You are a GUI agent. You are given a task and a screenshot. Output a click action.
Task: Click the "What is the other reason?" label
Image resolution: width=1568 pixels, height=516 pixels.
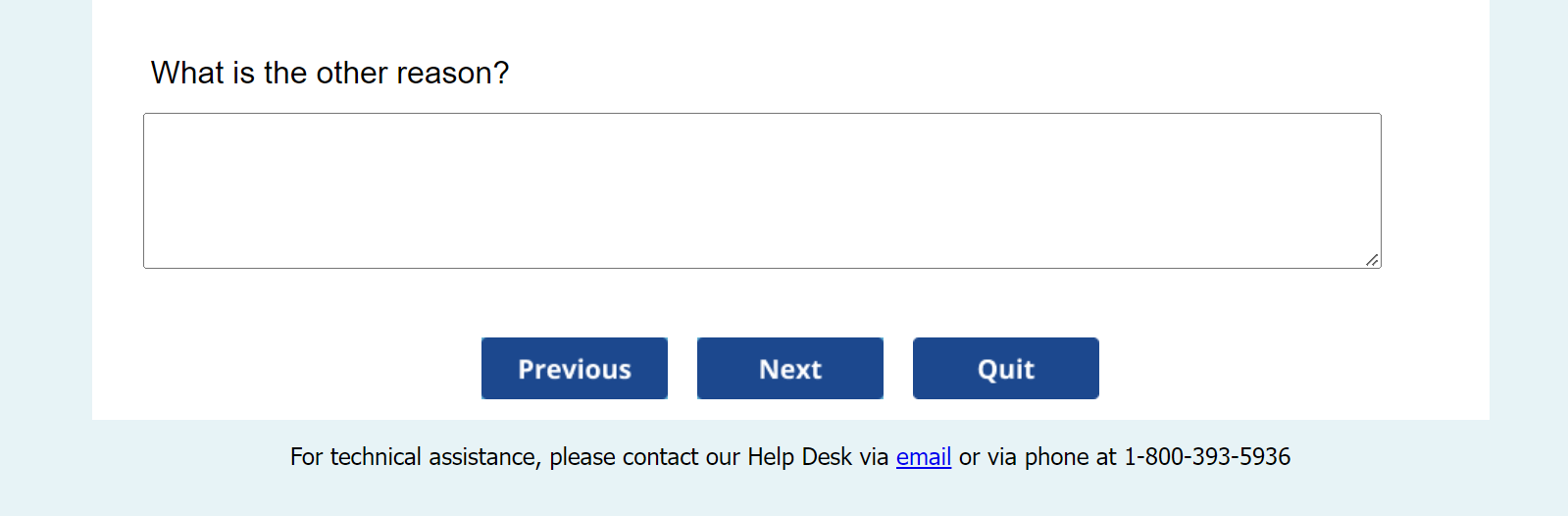click(329, 74)
